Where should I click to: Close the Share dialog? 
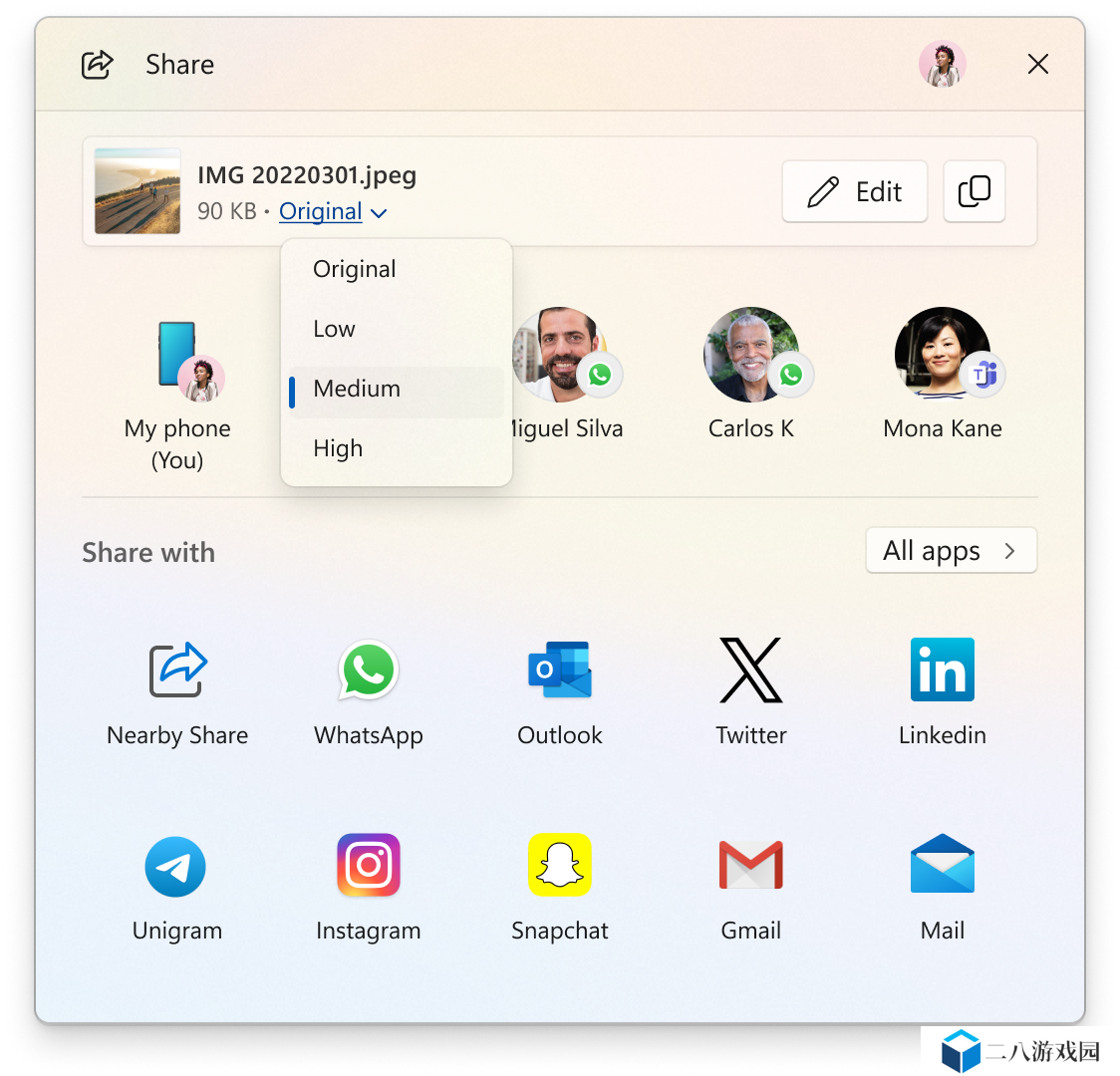1038,64
